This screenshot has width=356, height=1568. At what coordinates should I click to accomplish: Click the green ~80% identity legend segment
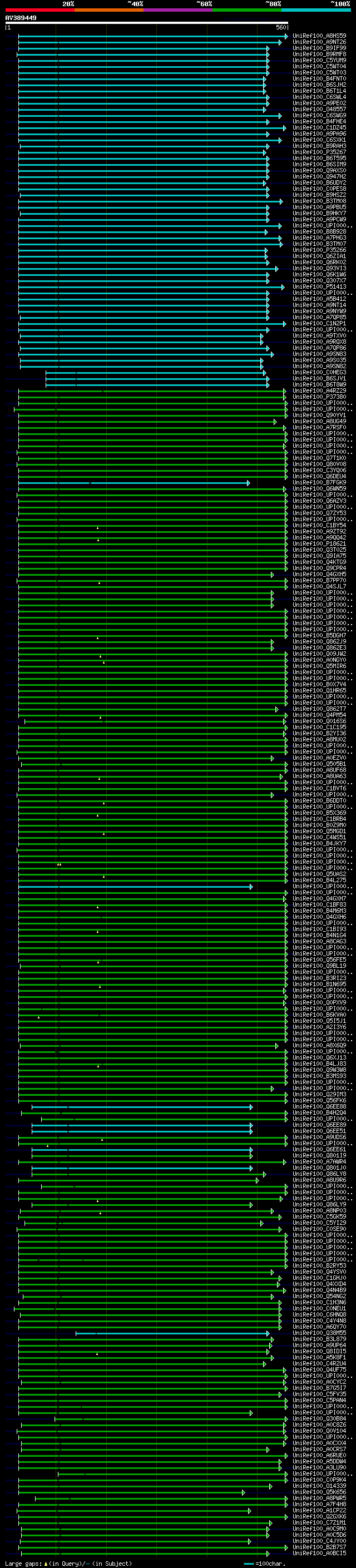[247, 10]
